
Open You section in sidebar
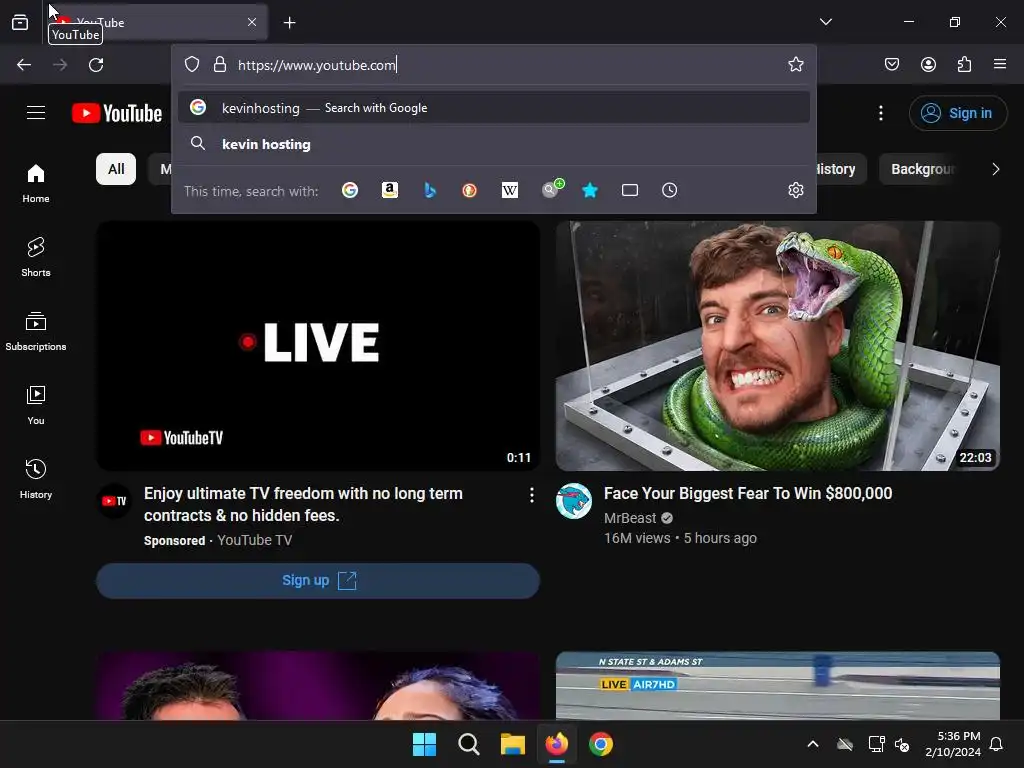(x=36, y=406)
